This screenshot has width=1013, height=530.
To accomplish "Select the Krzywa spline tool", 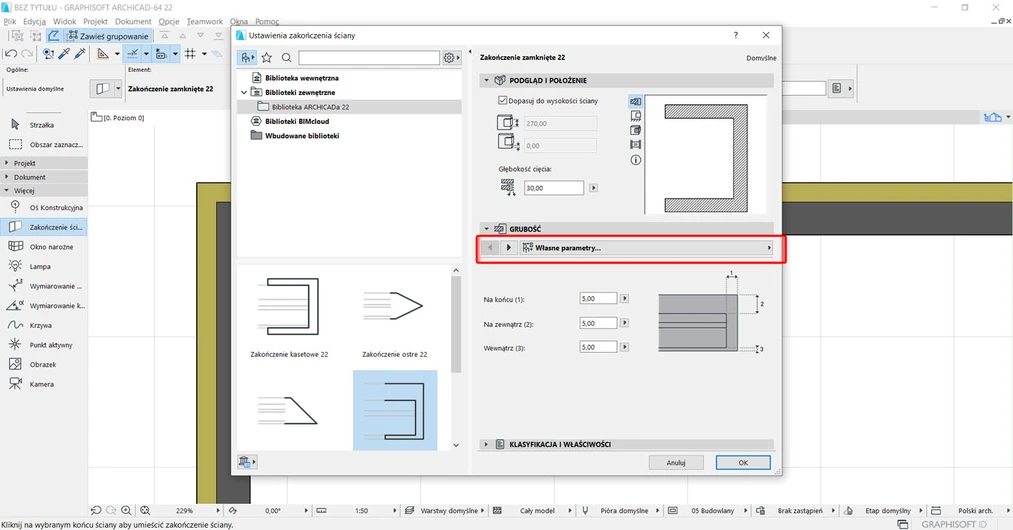I will (45, 325).
